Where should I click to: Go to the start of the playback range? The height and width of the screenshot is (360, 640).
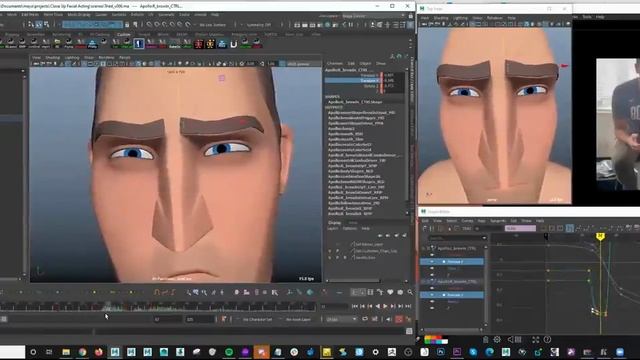pos(355,306)
